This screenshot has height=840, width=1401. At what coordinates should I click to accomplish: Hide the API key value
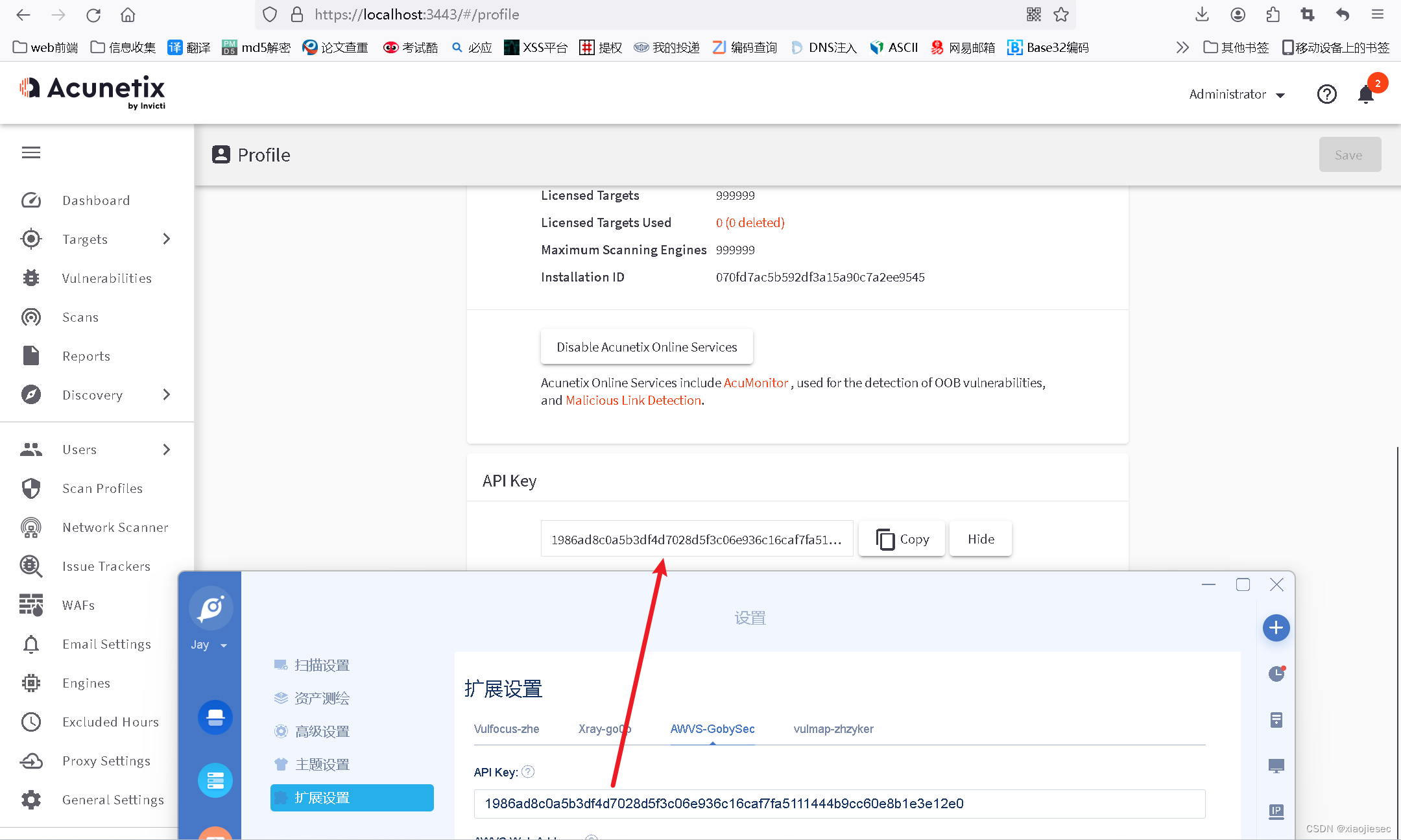pos(980,539)
